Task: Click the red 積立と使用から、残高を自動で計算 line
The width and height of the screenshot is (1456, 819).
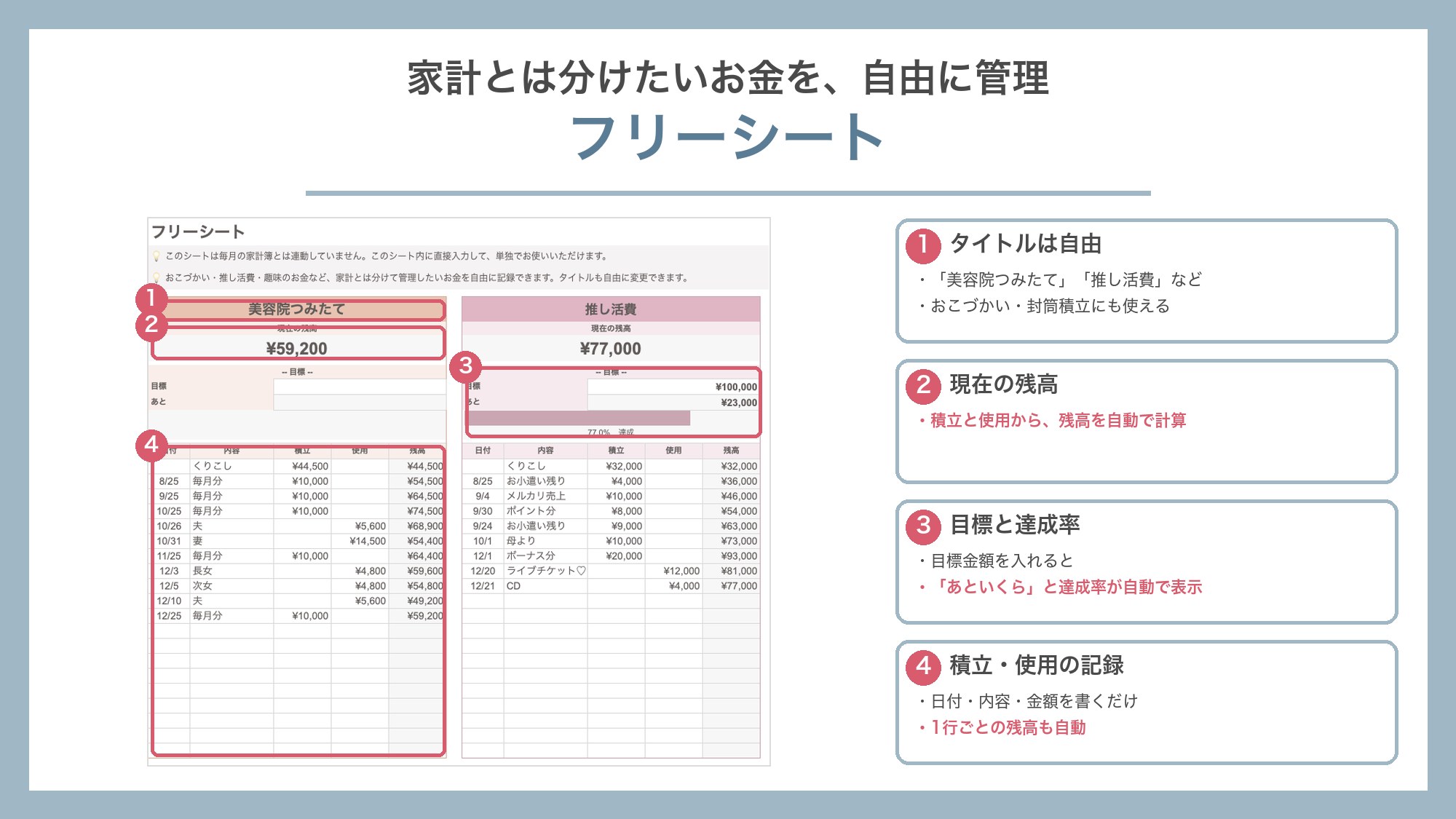Action: tap(1052, 421)
